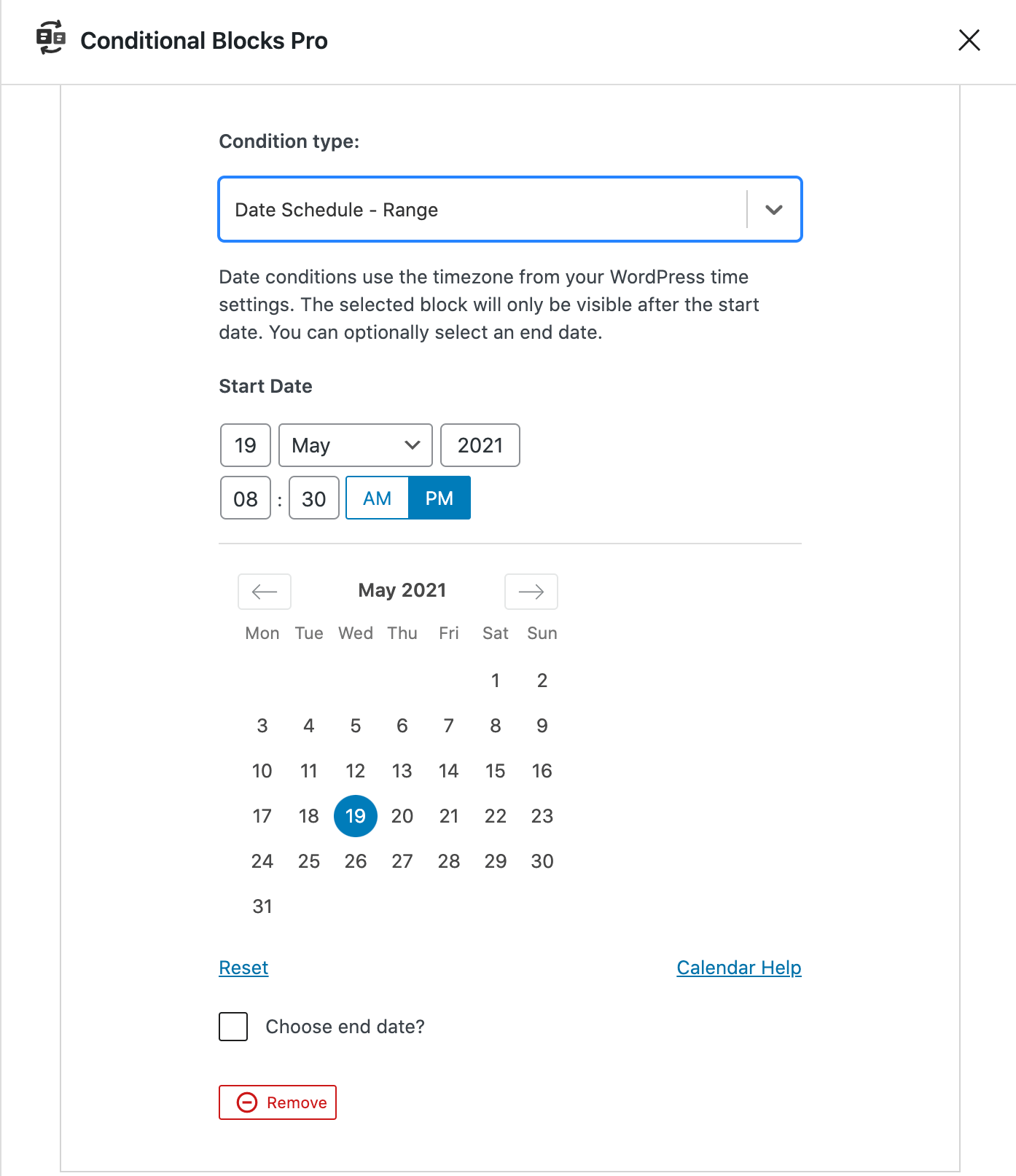Viewport: 1016px width, 1176px height.
Task: Go to next month with right arrow
Action: (x=531, y=592)
